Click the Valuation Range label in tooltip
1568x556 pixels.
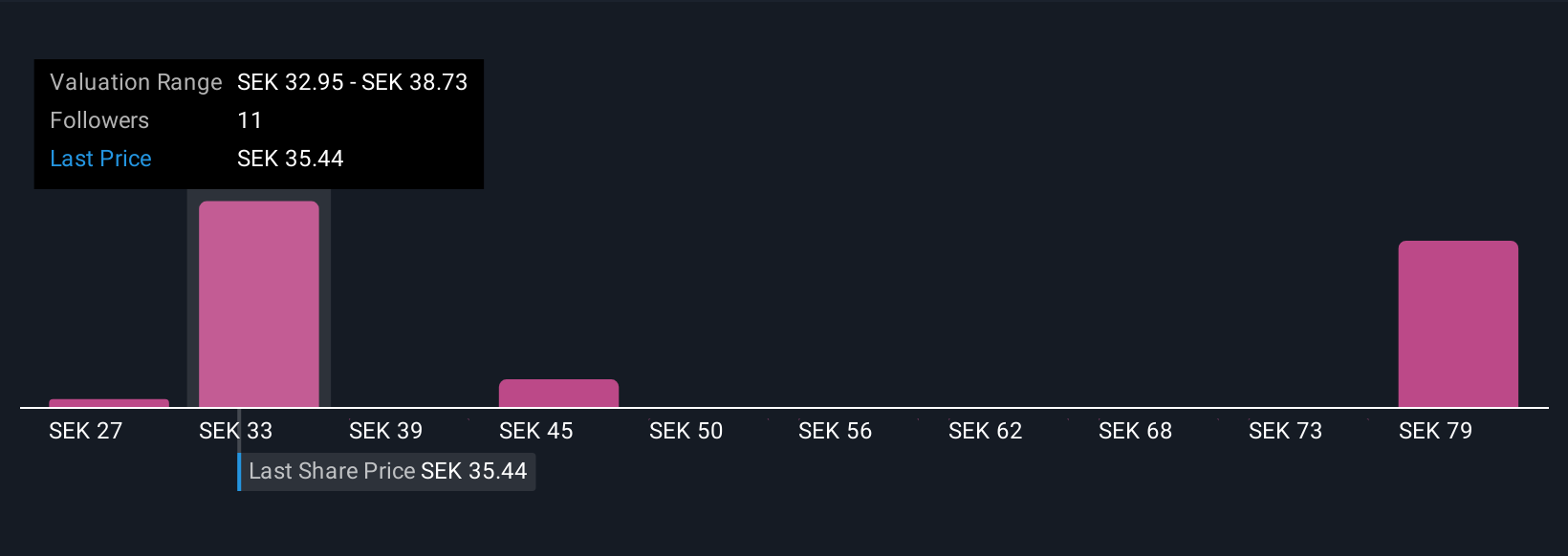click(x=136, y=82)
